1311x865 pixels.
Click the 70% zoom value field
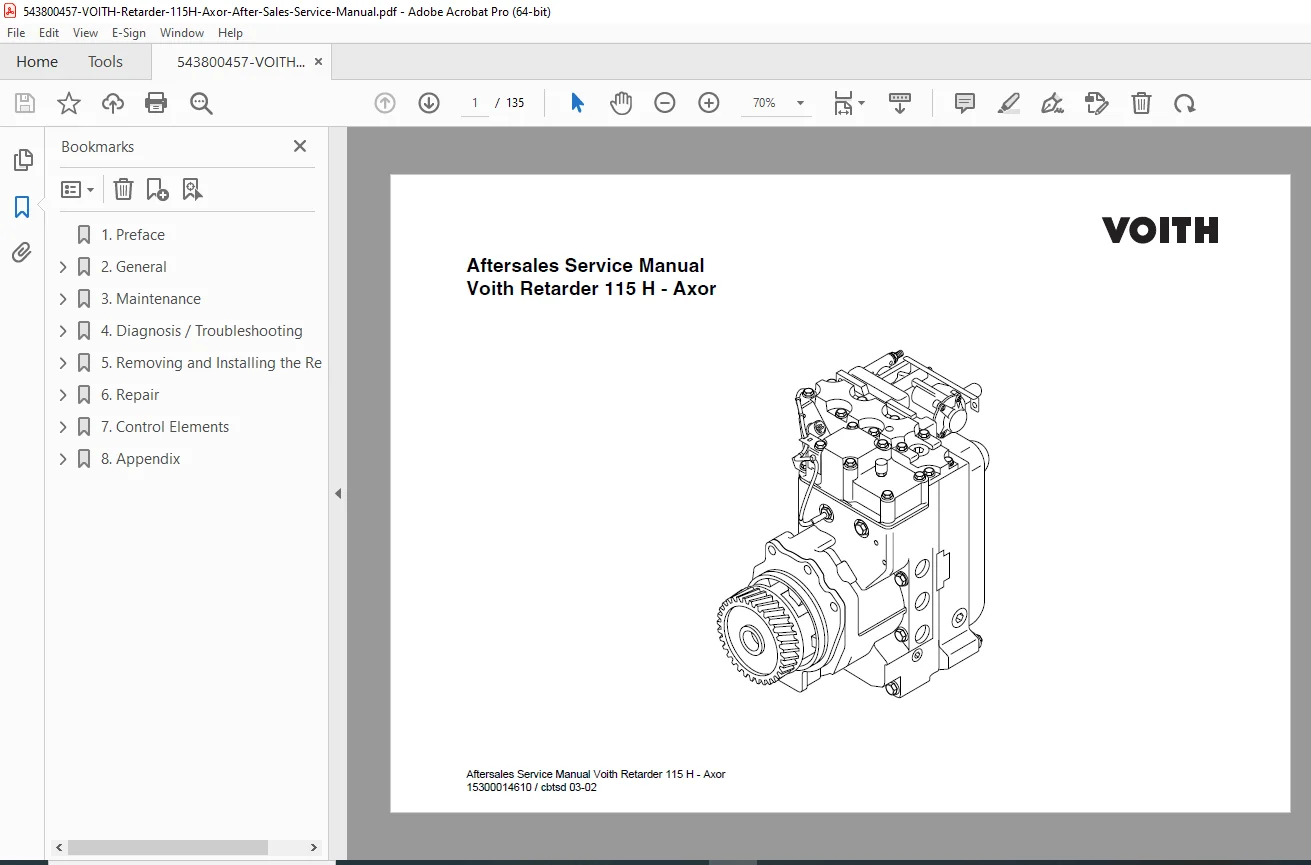(765, 103)
